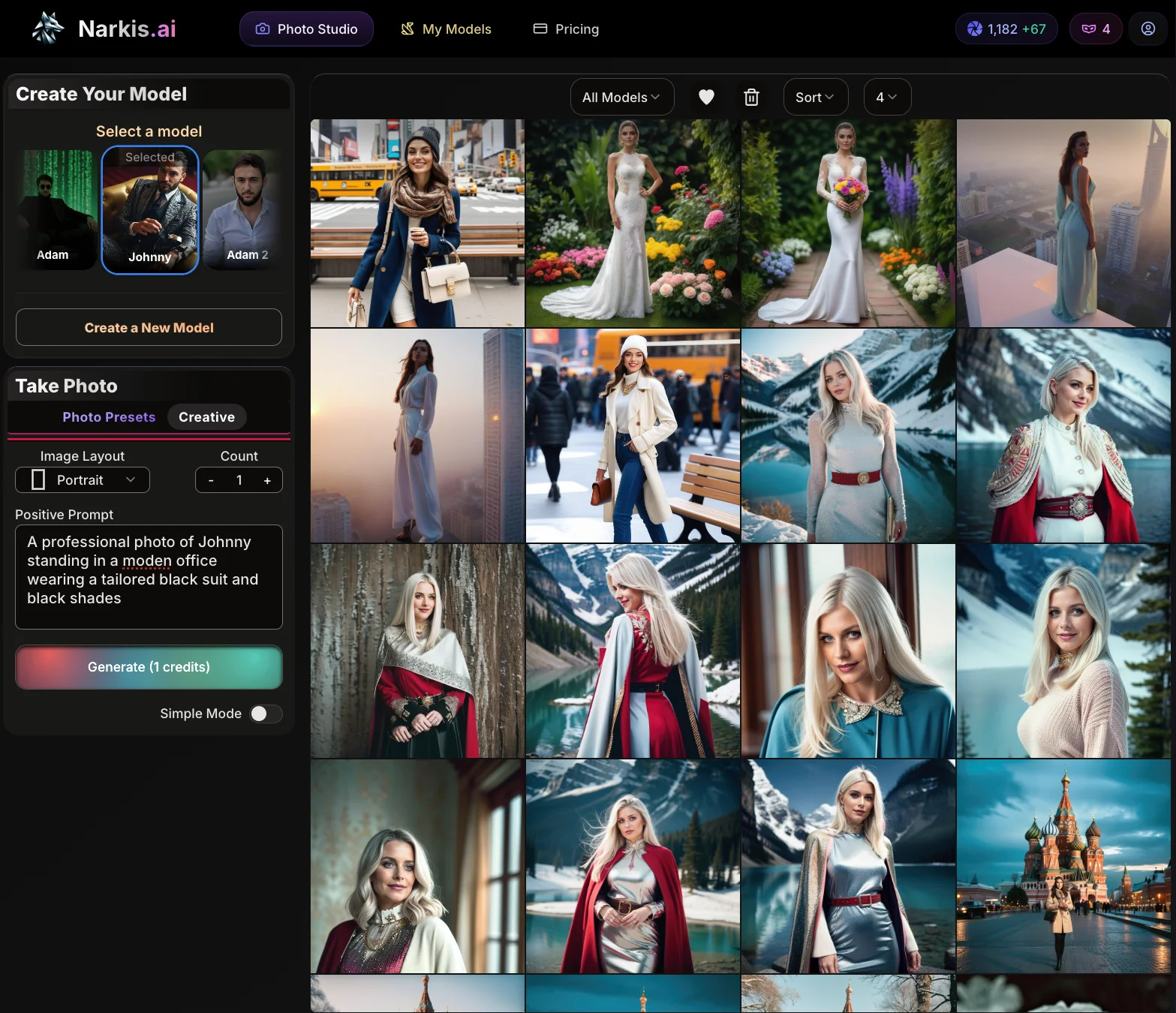Switch to the Photo Presets tab
The image size is (1176, 1013).
click(x=109, y=417)
